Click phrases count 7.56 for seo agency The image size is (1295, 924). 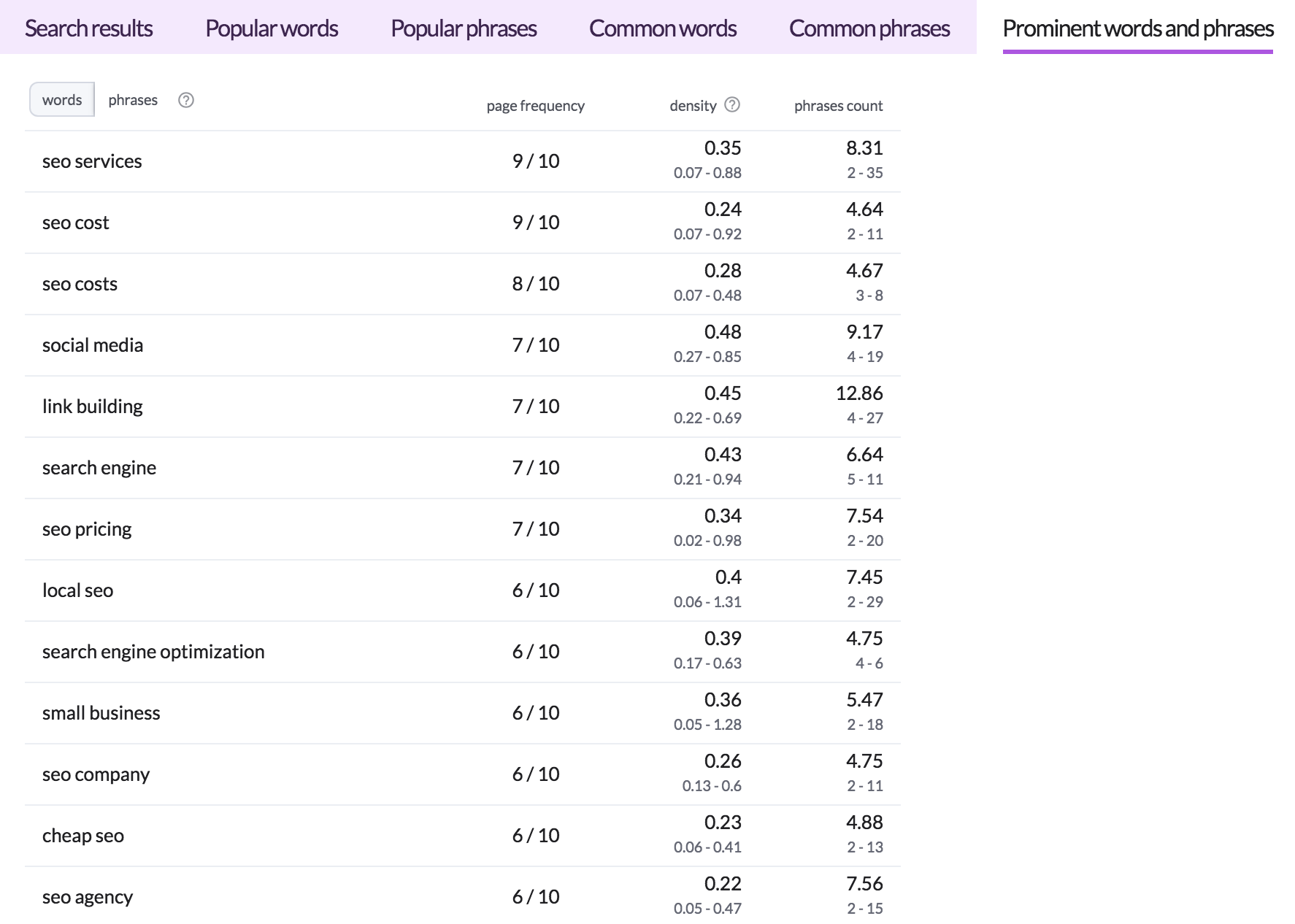pyautogui.click(x=864, y=884)
